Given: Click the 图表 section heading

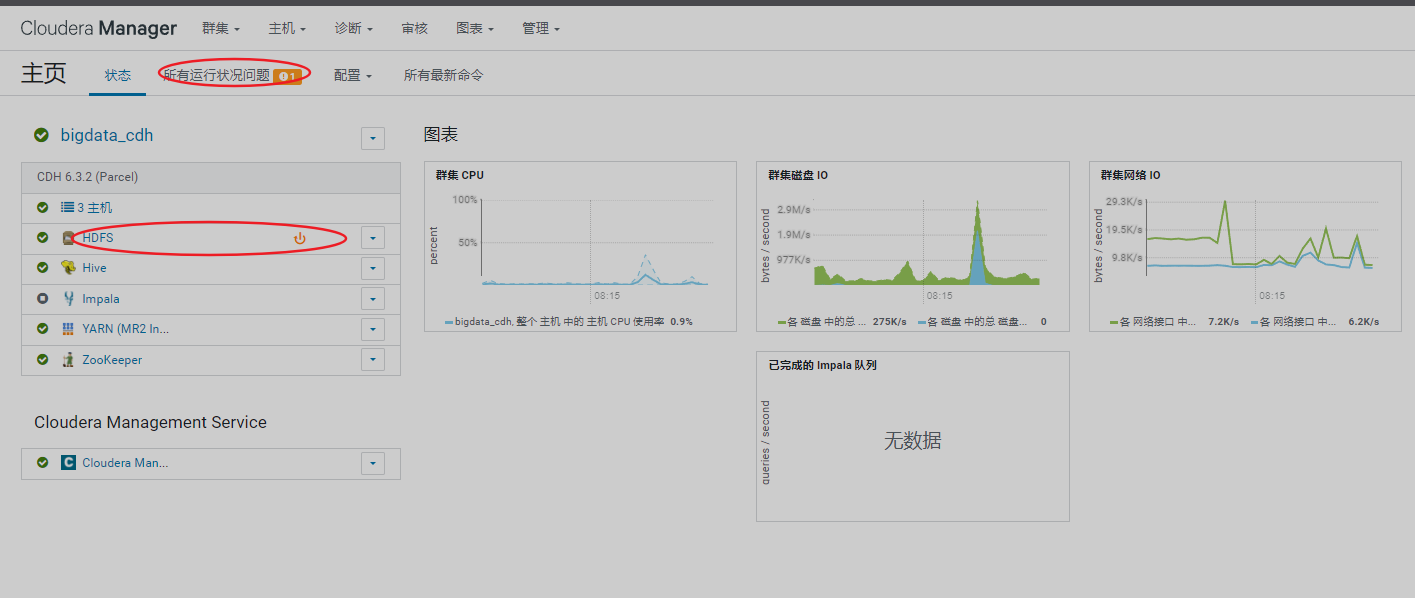Looking at the screenshot, I should click(x=441, y=134).
